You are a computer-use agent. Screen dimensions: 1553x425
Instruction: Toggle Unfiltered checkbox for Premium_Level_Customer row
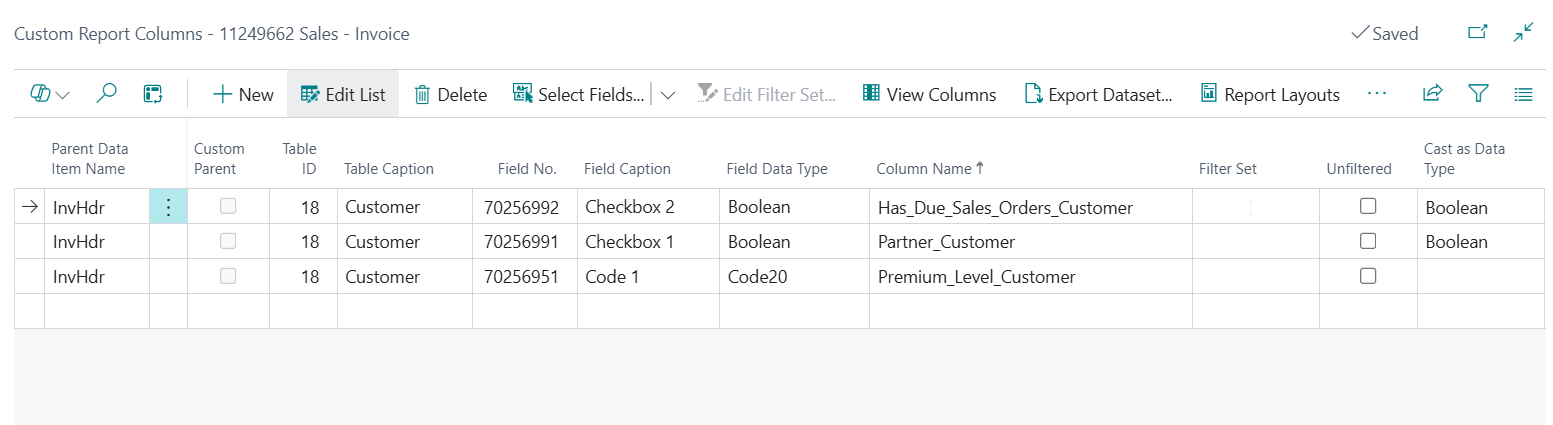pos(1368,276)
